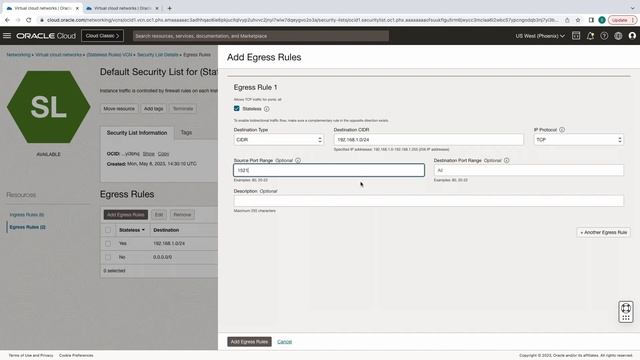This screenshot has height=360, width=640.
Task: Click the browser address bar URL
Action: tap(302, 20)
